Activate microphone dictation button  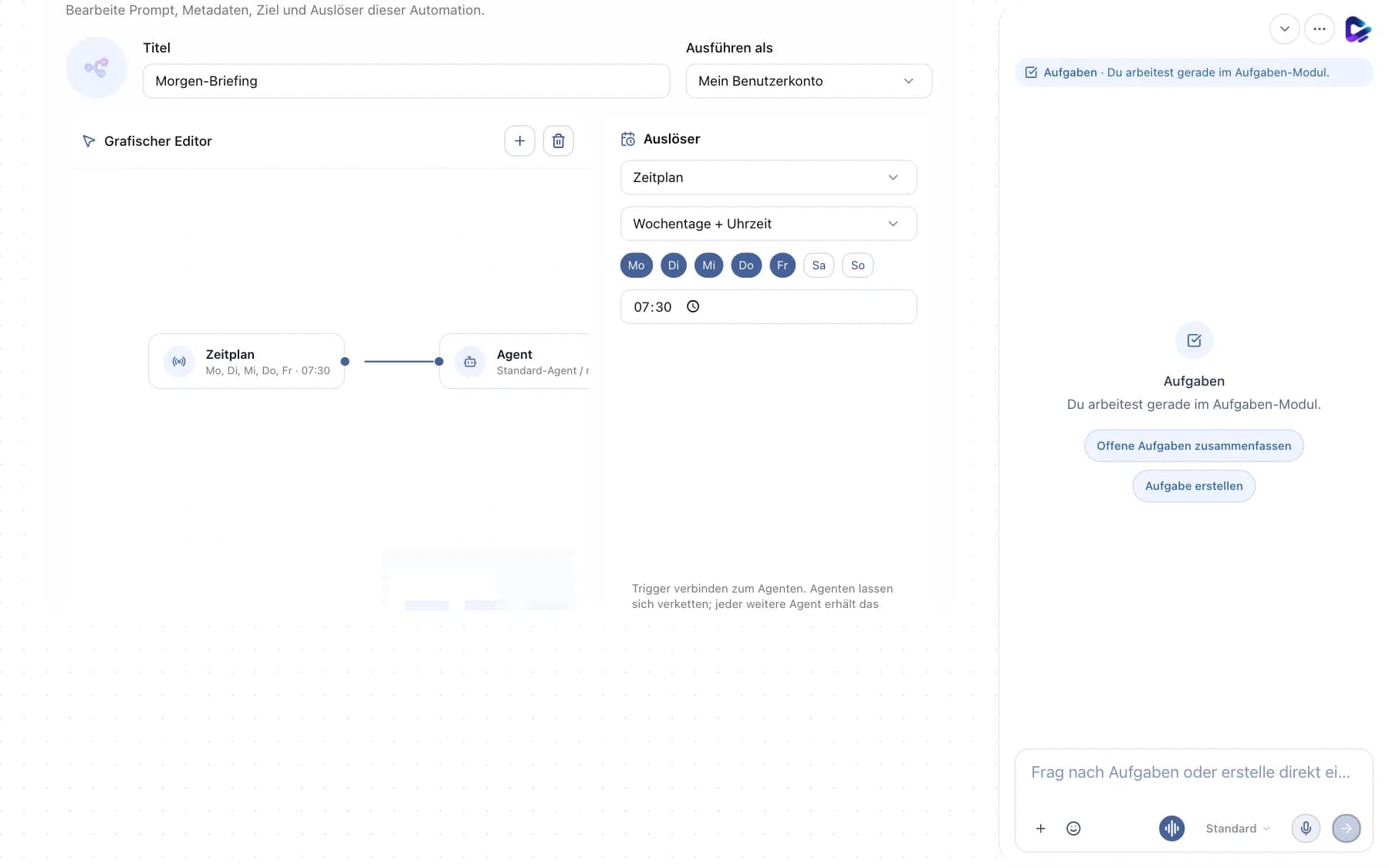pyautogui.click(x=1306, y=828)
